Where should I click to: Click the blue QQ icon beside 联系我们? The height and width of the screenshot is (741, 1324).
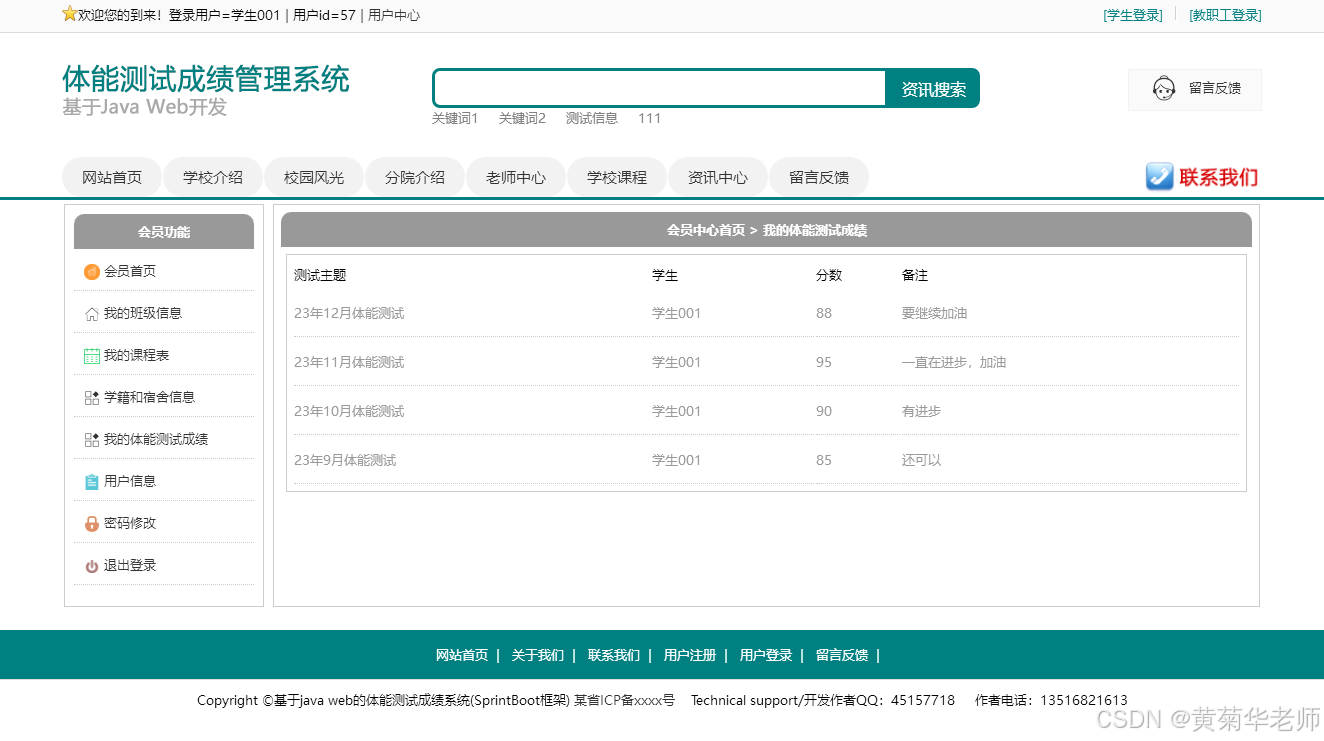[x=1159, y=176]
